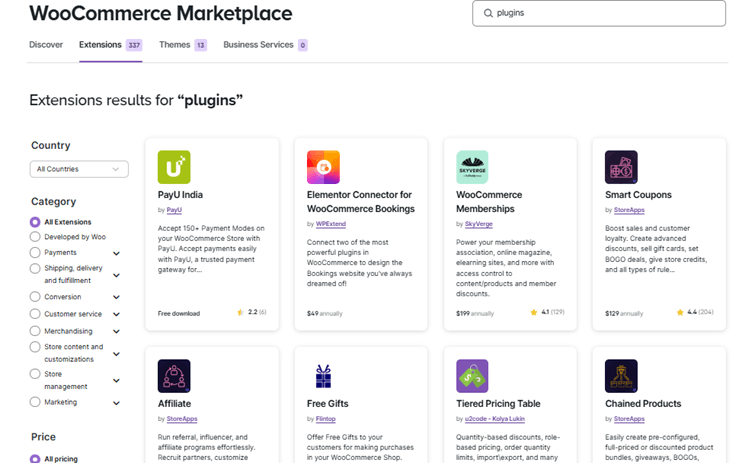Select the Marketing category radio

click(x=35, y=402)
